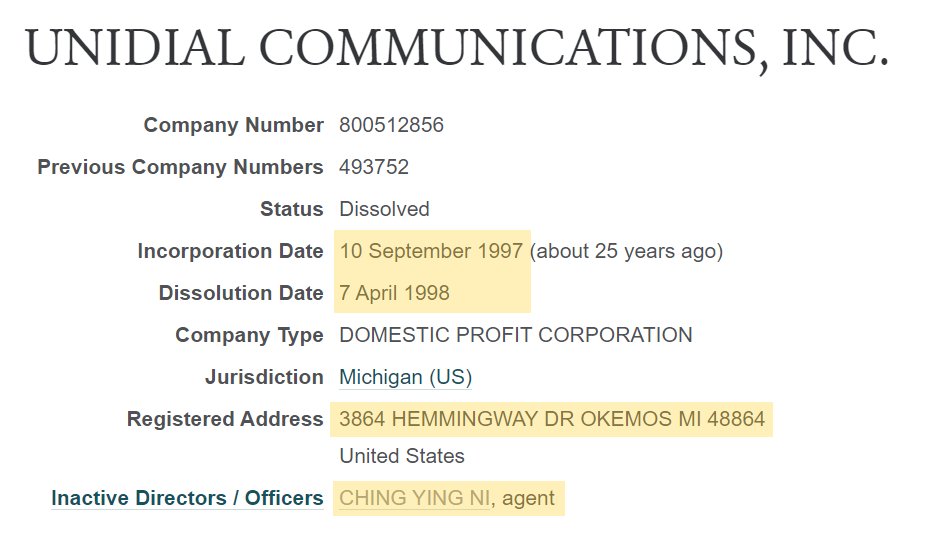Image resolution: width=925 pixels, height=542 pixels.
Task: Click the Incorporation Date label
Action: pos(230,251)
